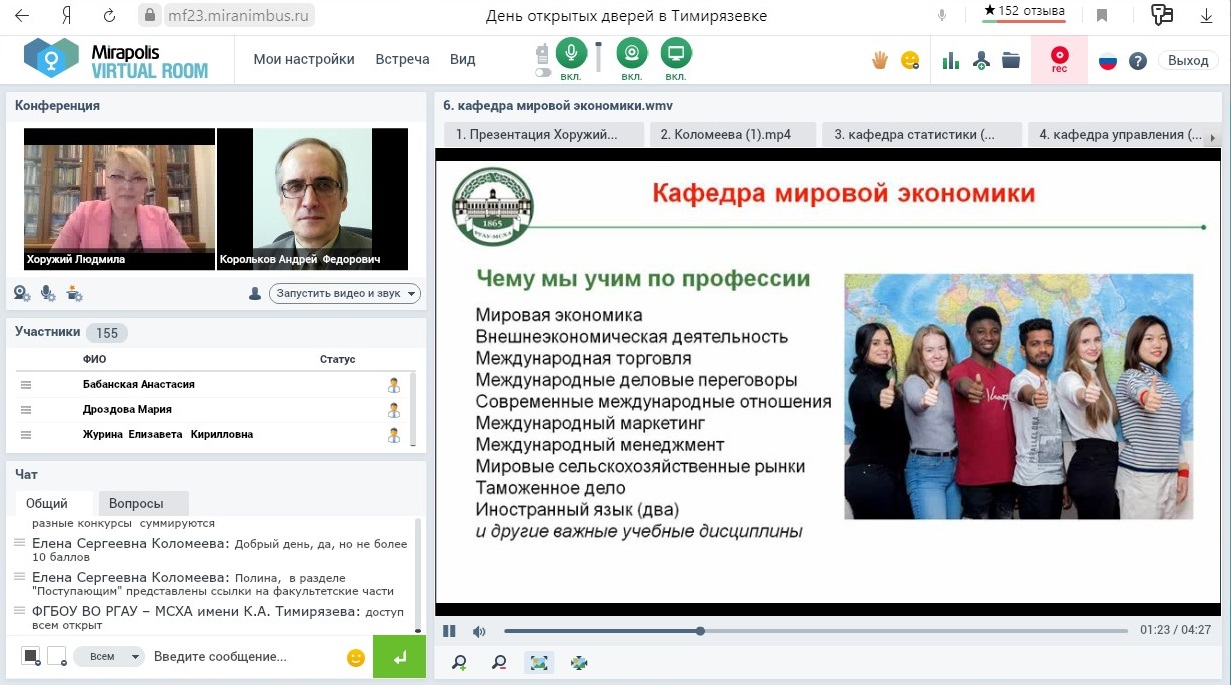
Task: Open the Russian flag language selector
Action: (x=1107, y=61)
